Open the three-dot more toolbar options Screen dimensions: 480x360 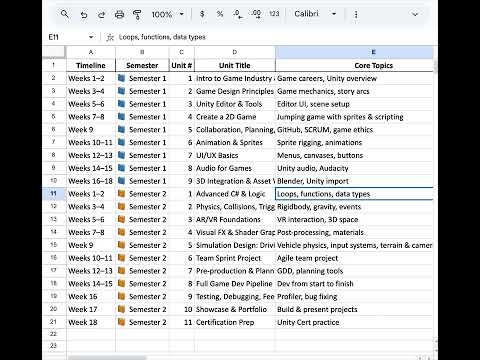click(356, 14)
